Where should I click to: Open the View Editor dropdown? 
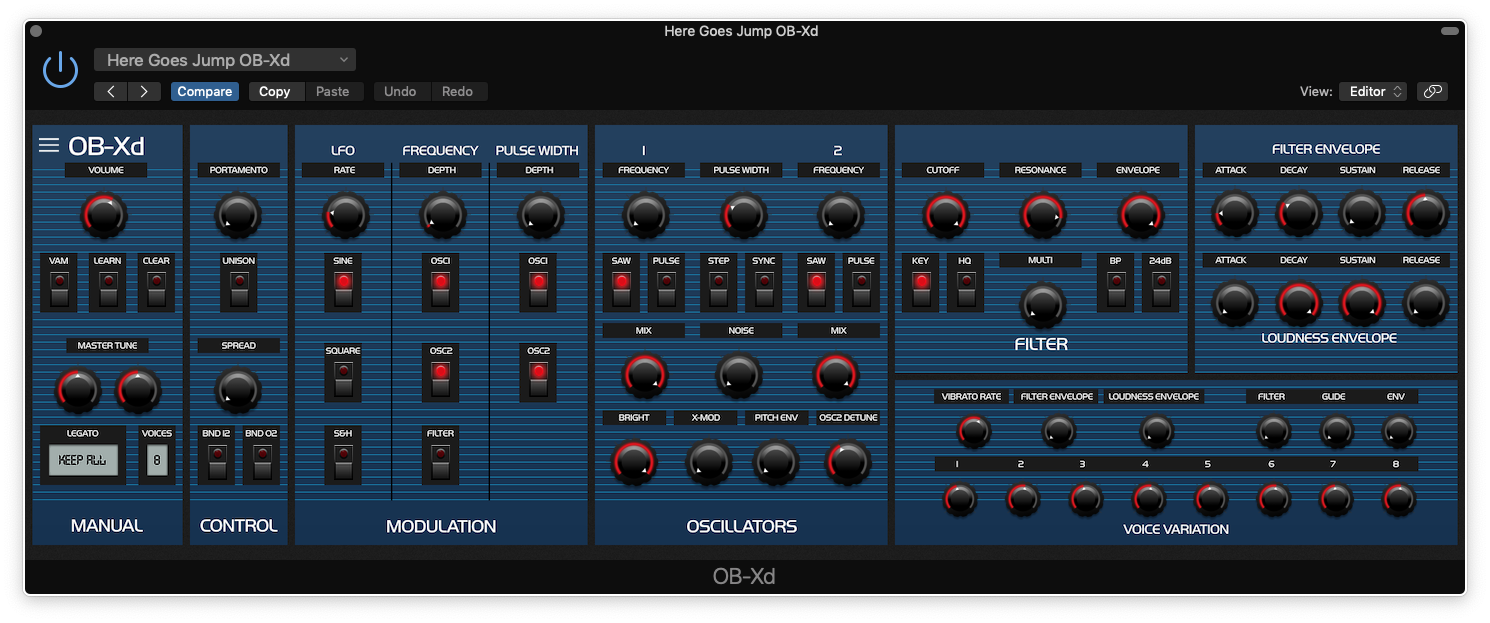coord(1372,91)
